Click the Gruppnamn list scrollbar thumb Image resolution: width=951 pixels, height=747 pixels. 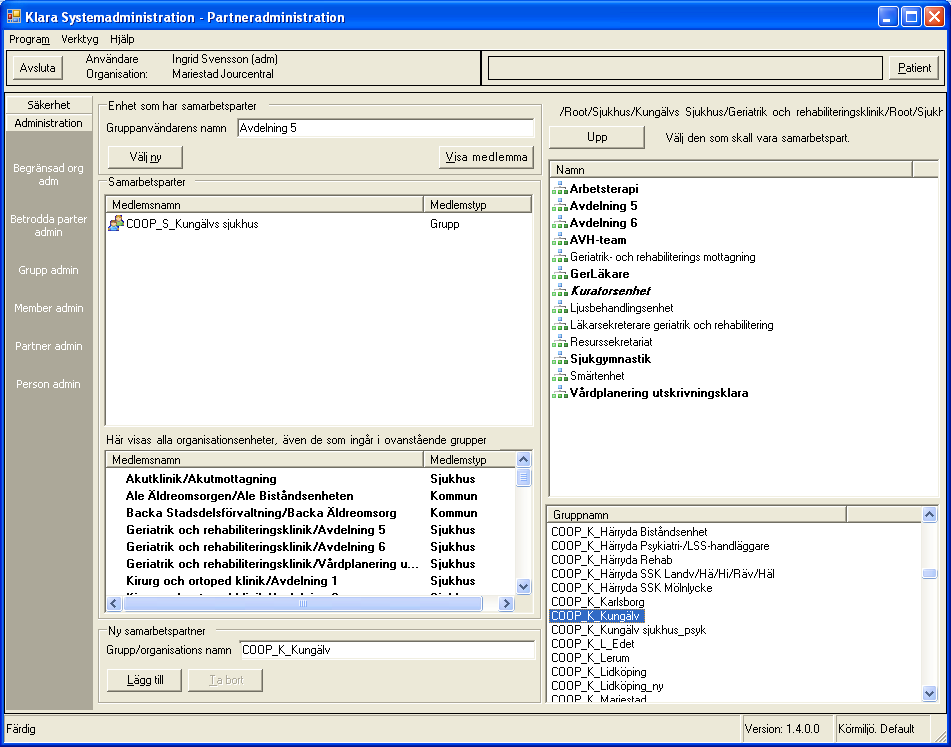930,574
